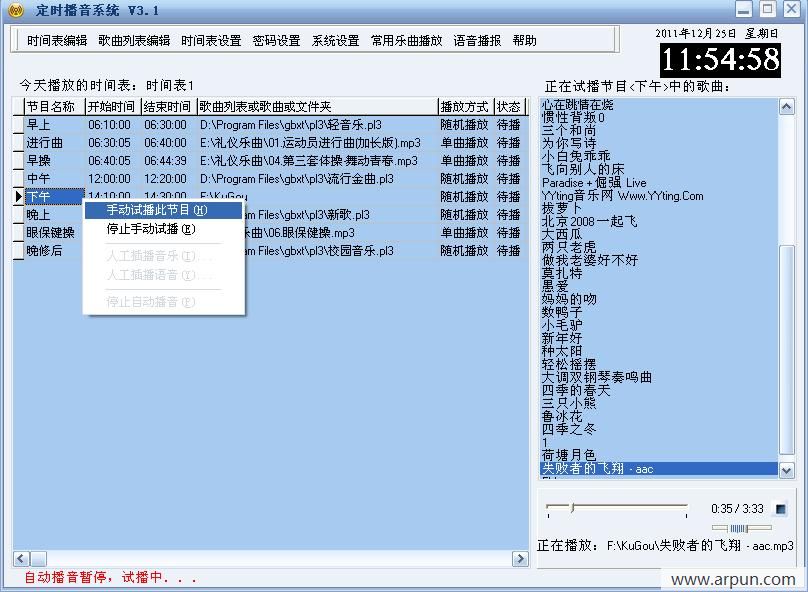This screenshot has width=808, height=592.
Task: Select the 早上 schedule row
Action: (x=40, y=125)
